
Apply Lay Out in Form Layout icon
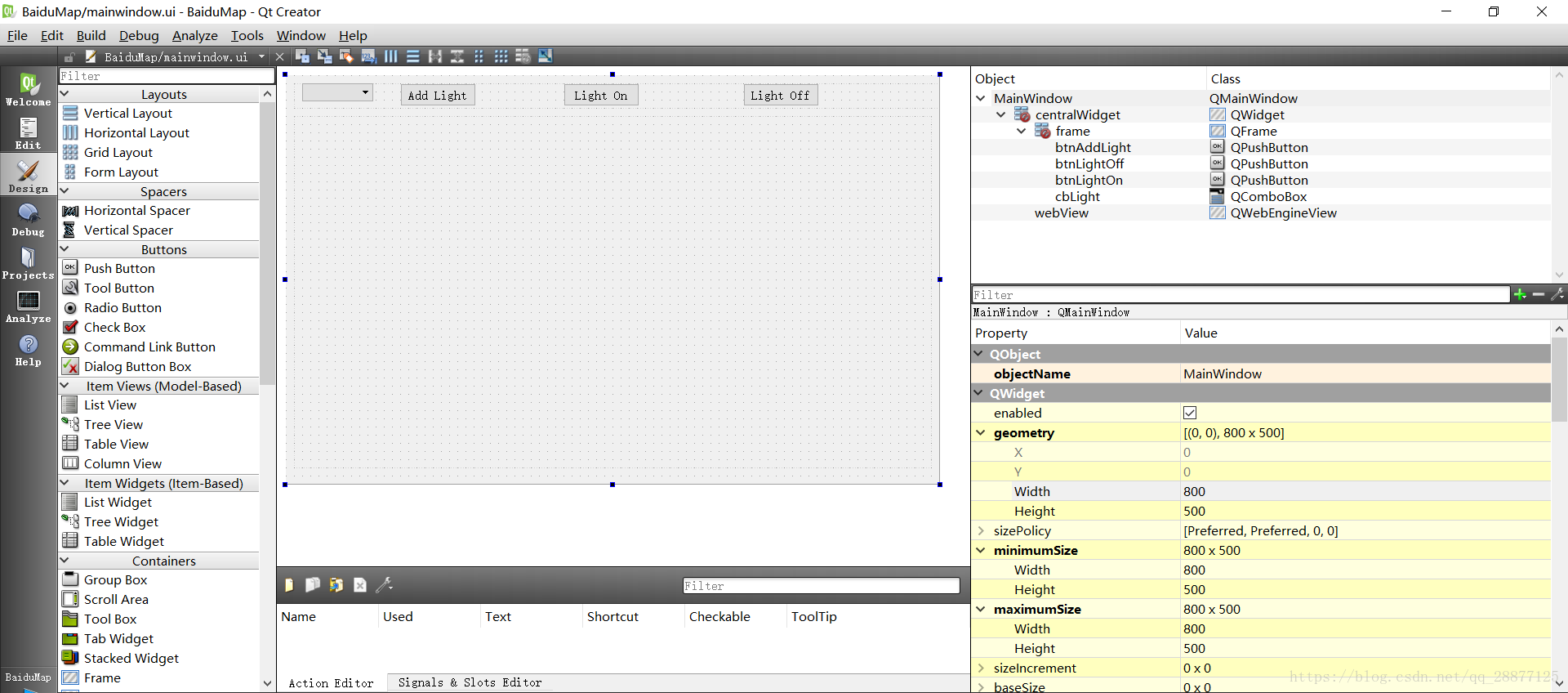[479, 56]
